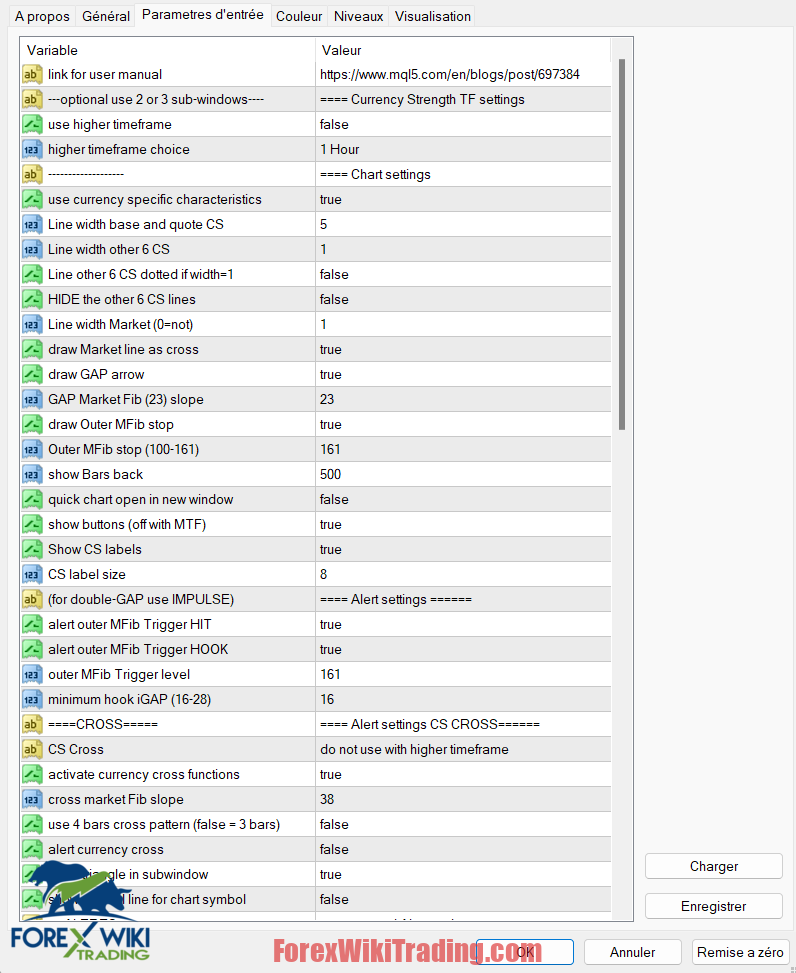Click the integer icon for 'Line width other 6 CS'

point(32,249)
